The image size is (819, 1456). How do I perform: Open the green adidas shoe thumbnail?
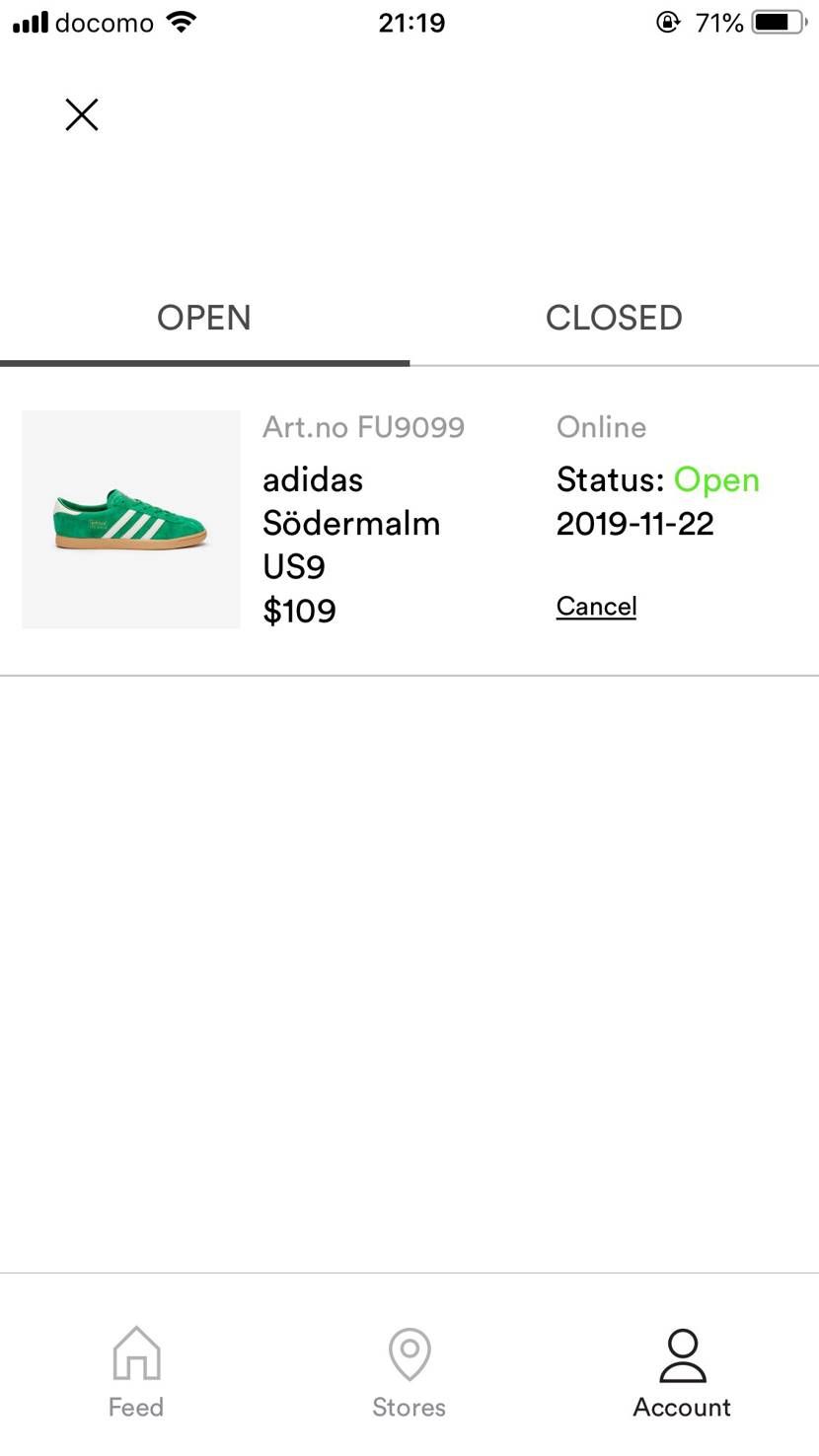131,519
